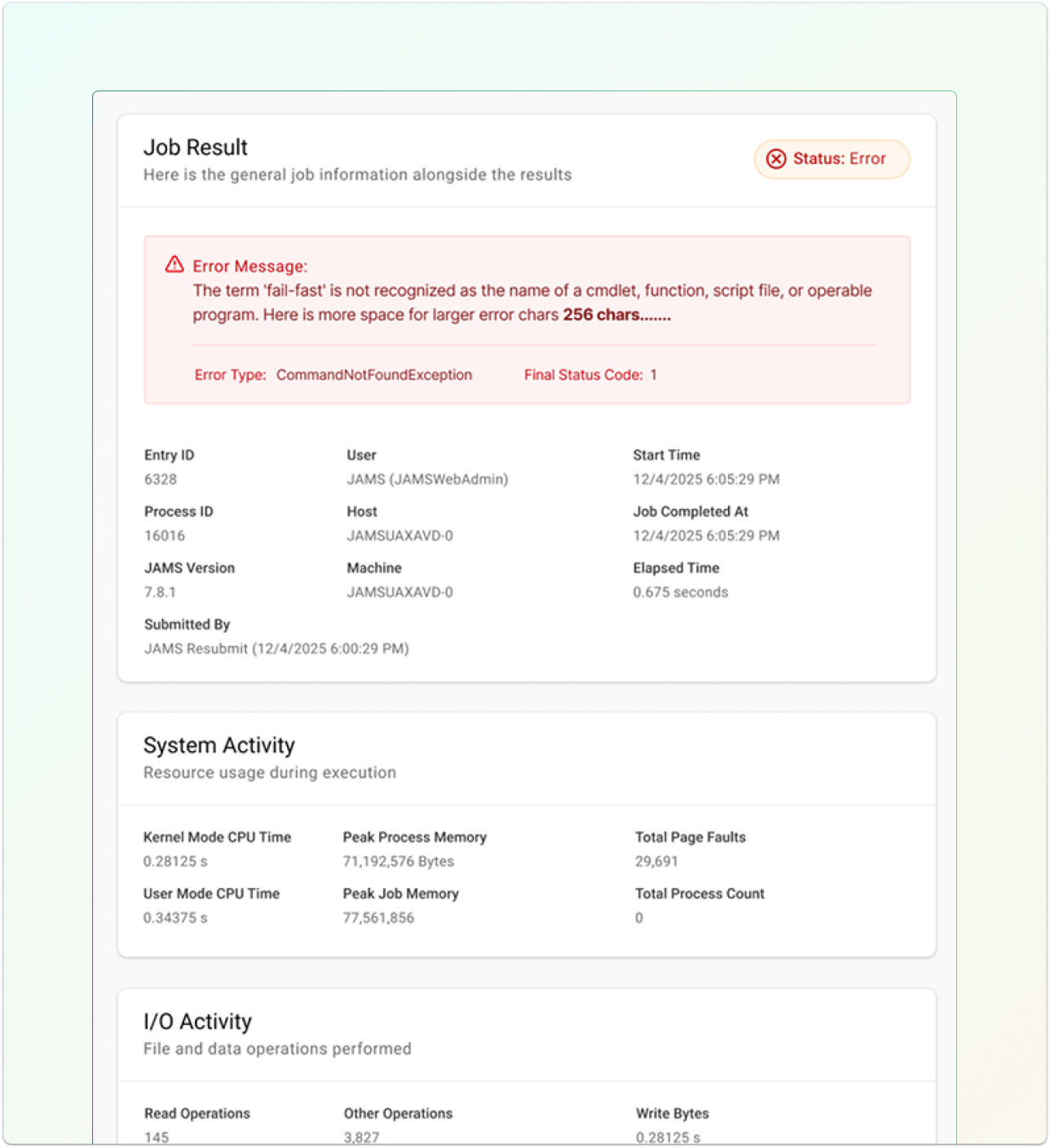The image size is (1050, 1148).
Task: Select the 'System Activity' section heading
Action: click(219, 745)
